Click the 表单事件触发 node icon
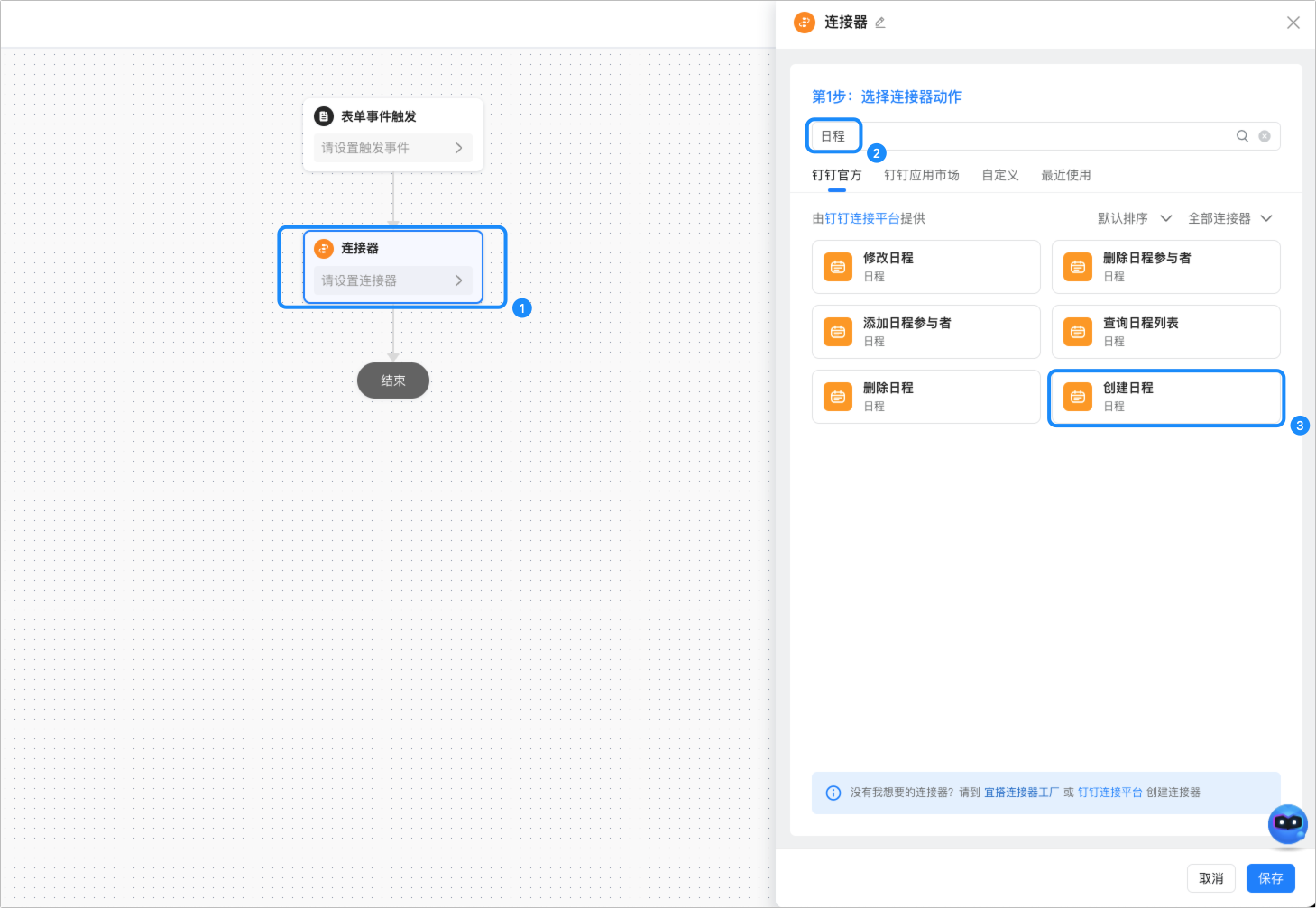This screenshot has height=908, width=1316. pyautogui.click(x=324, y=116)
